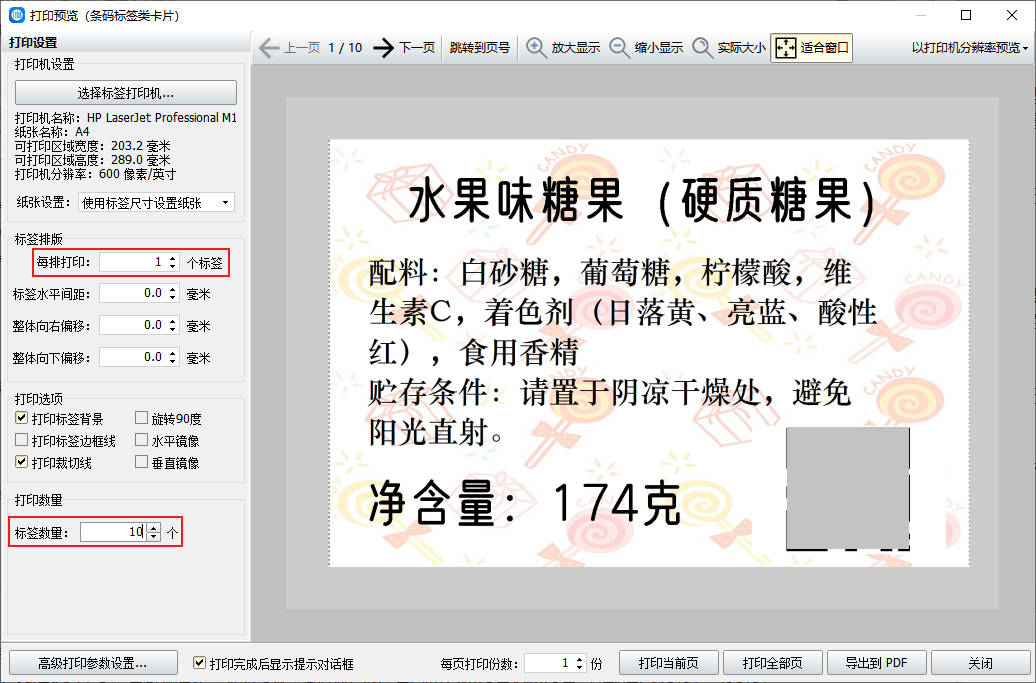Click 打印机名称 HP LaserJet text
1036x683 pixels.
[x=126, y=118]
